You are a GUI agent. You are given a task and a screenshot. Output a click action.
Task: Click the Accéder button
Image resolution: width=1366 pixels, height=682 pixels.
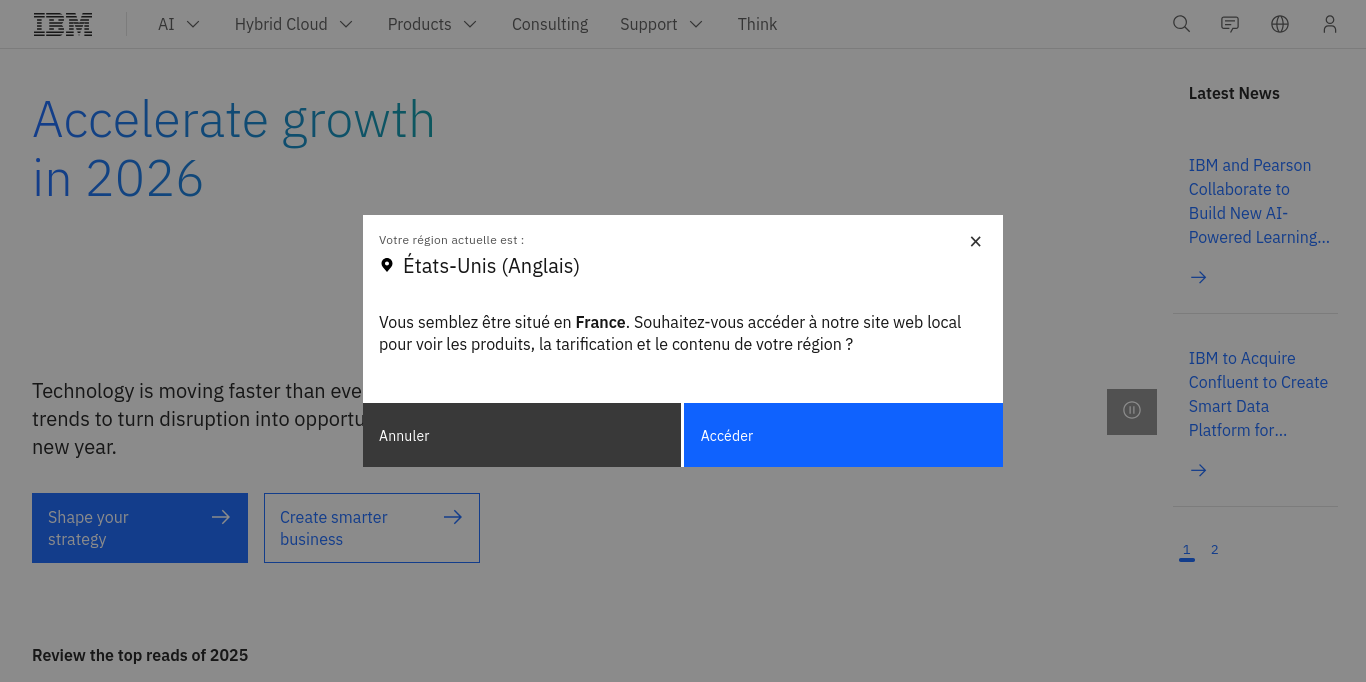pos(843,435)
